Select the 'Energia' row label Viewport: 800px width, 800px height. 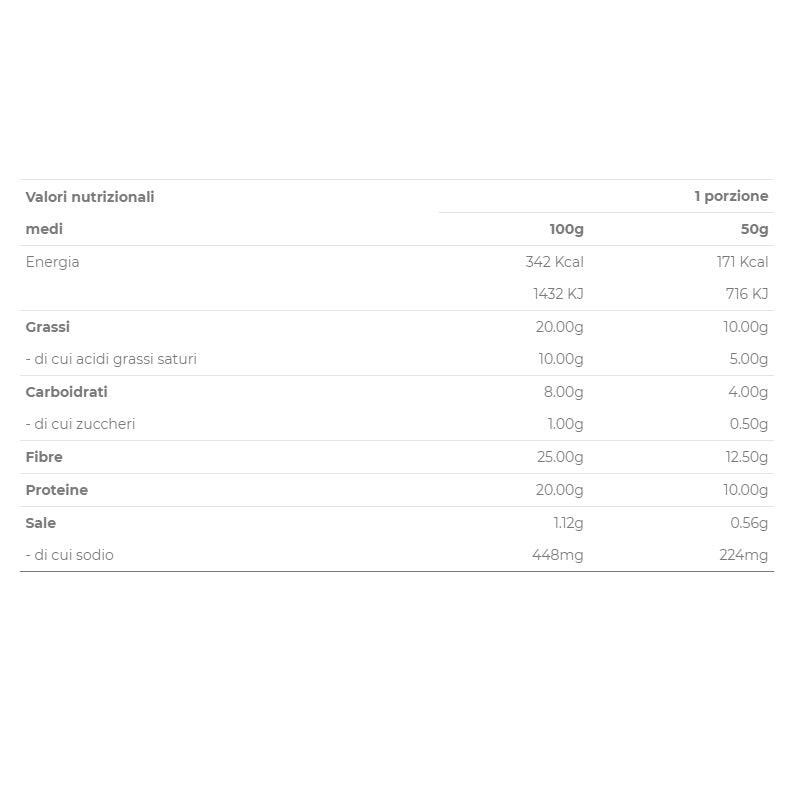click(52, 262)
